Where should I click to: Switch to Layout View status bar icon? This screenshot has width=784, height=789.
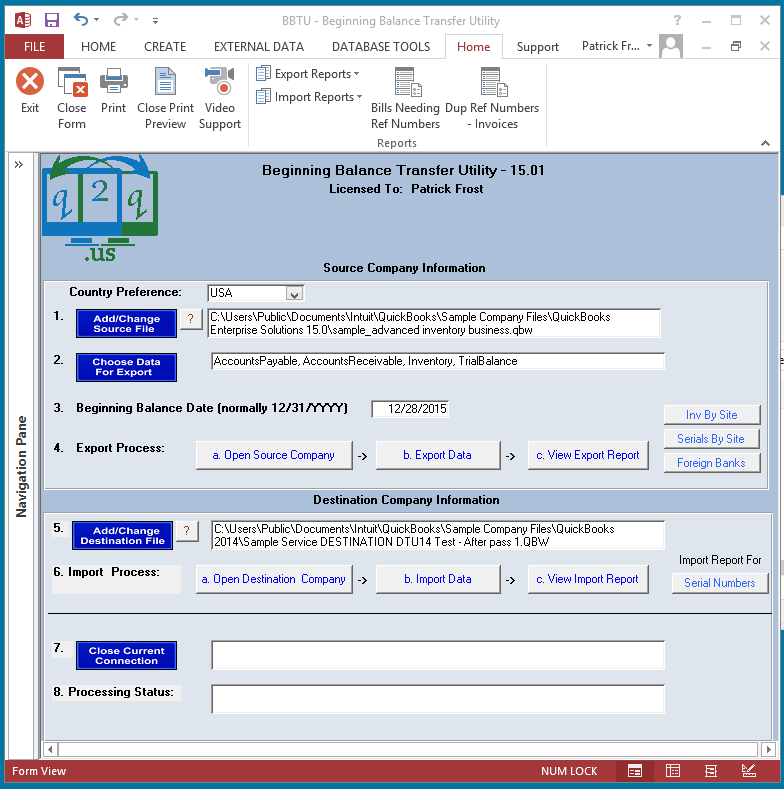coord(711,770)
